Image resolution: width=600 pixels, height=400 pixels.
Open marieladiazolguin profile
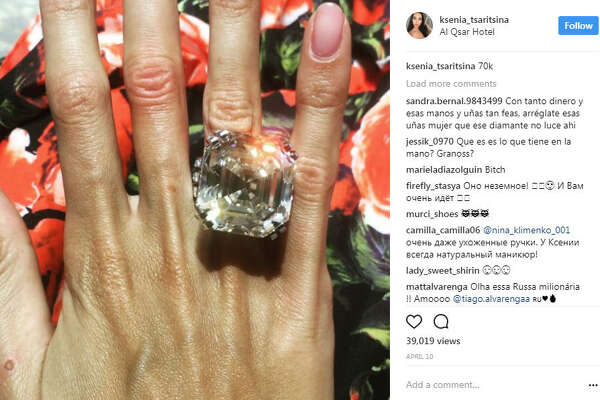[444, 170]
